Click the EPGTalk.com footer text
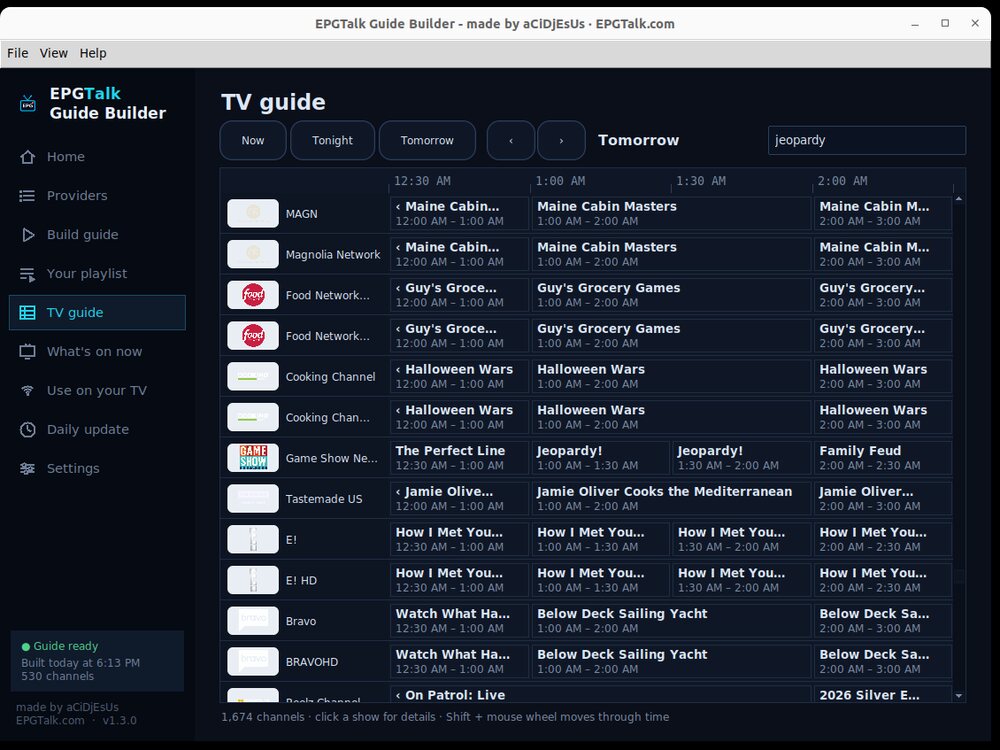Viewport: 1000px width, 750px height. click(50, 721)
